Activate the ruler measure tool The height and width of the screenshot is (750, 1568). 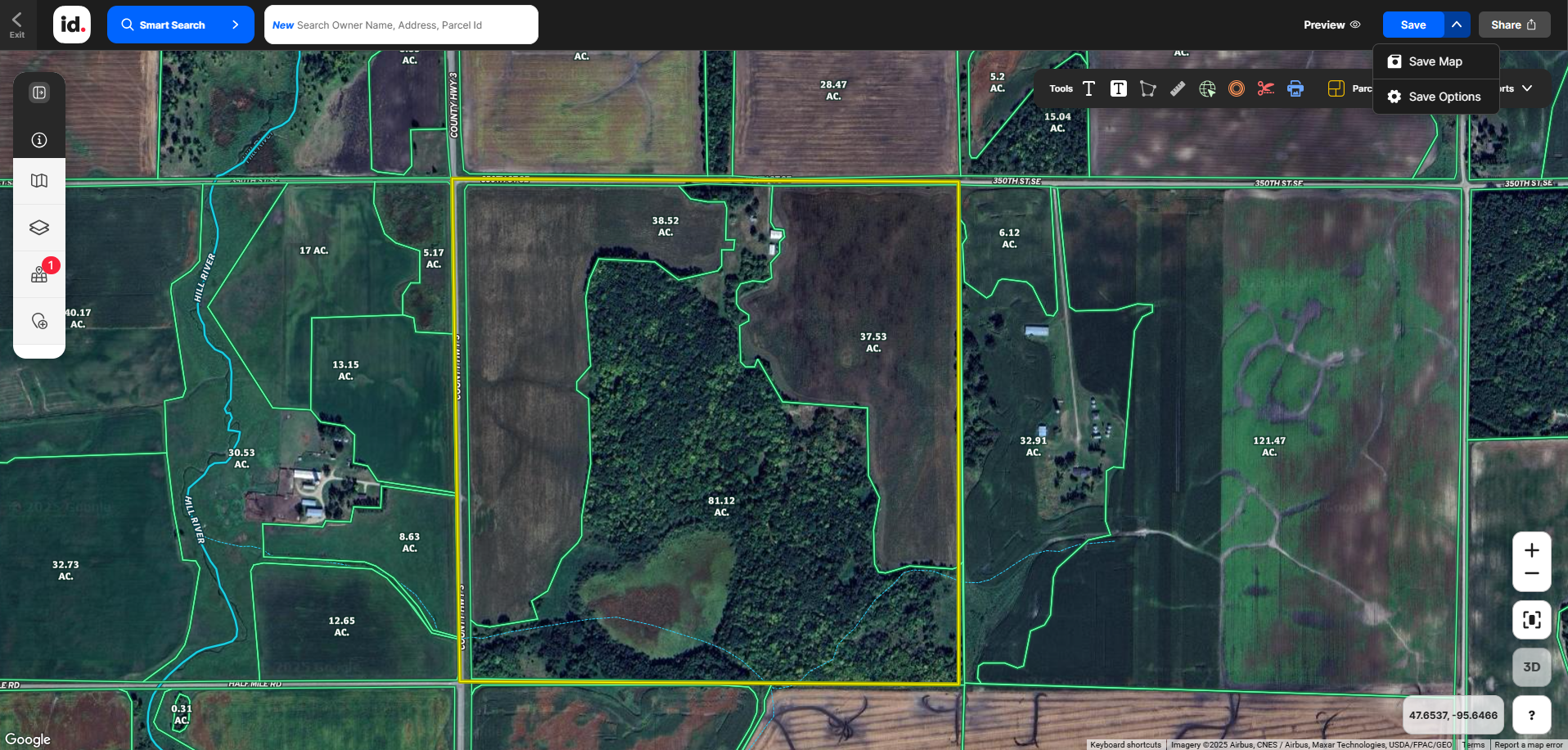(1178, 88)
